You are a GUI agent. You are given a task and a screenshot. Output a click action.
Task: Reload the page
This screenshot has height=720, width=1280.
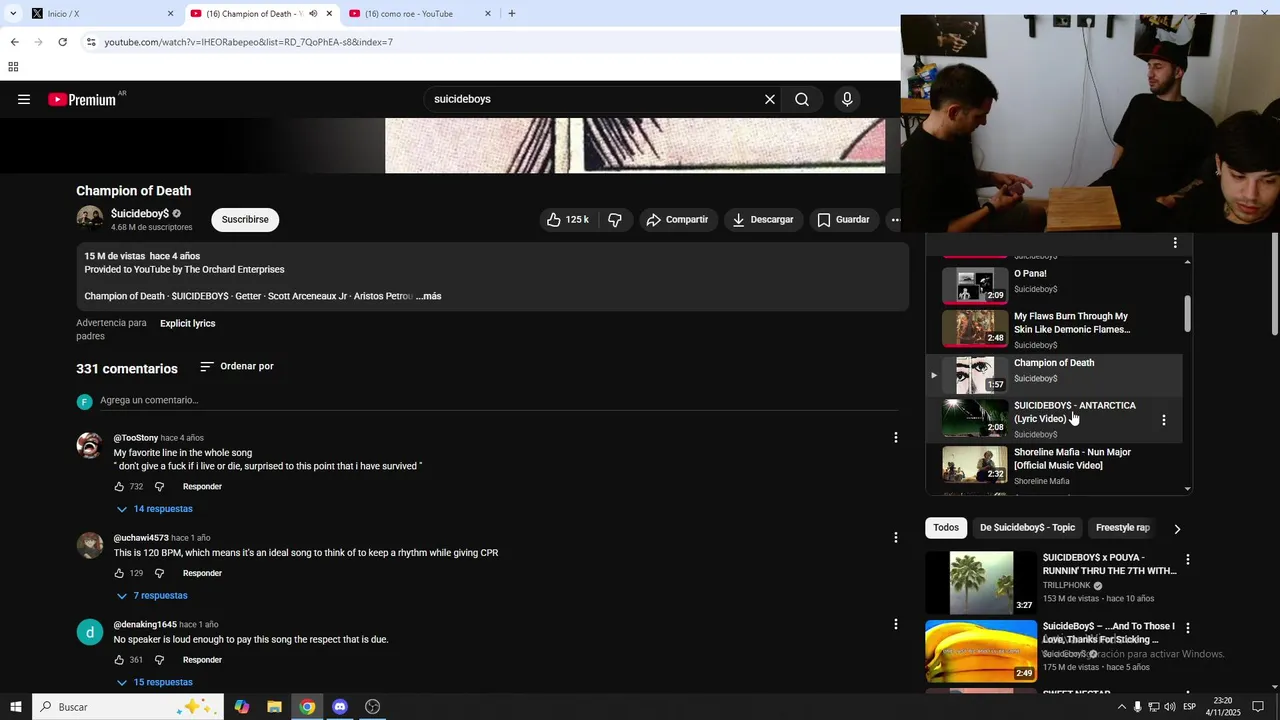(x=62, y=42)
